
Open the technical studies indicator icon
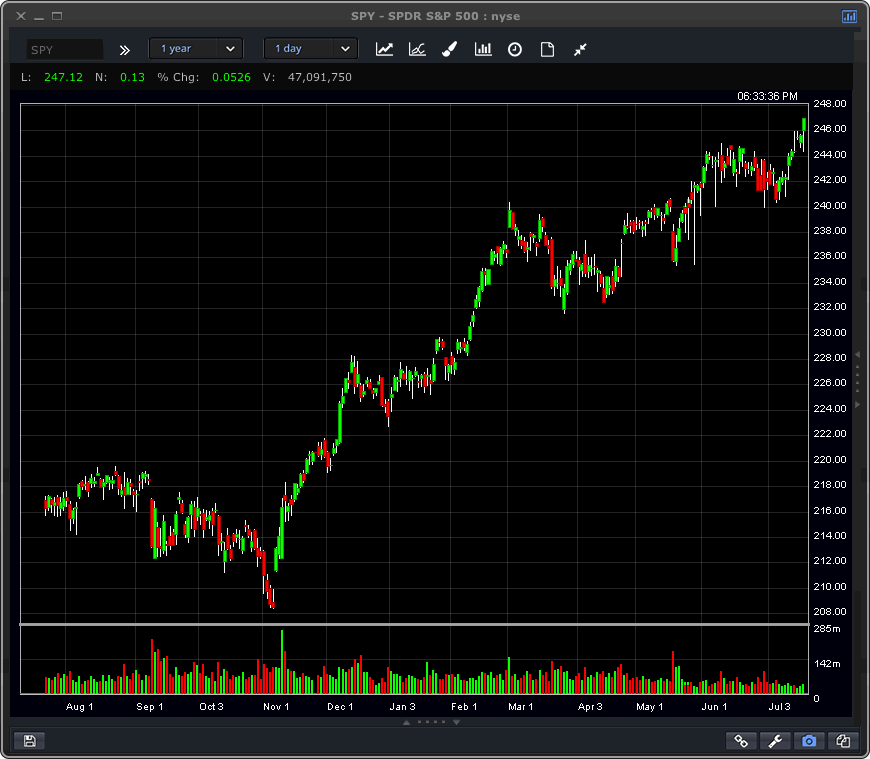point(417,49)
